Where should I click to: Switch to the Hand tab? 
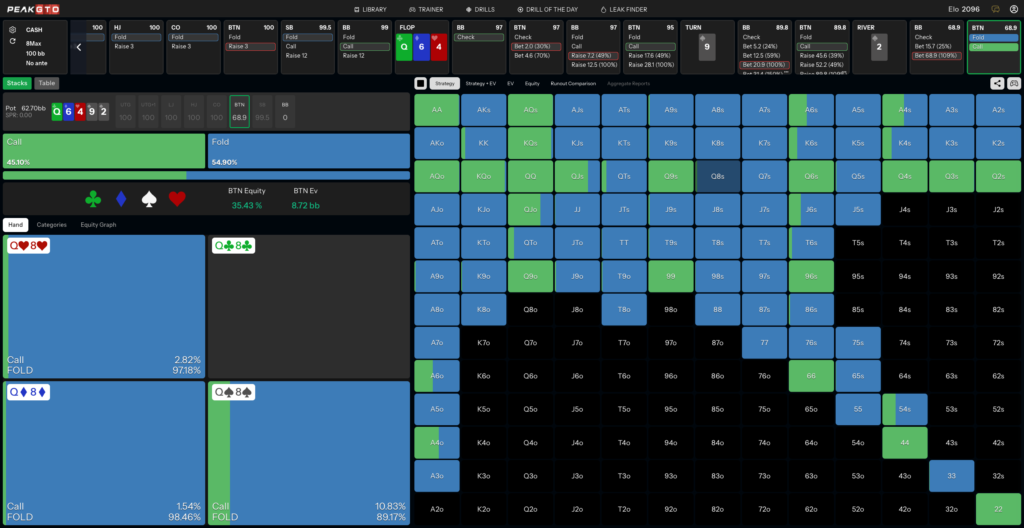[x=16, y=225]
